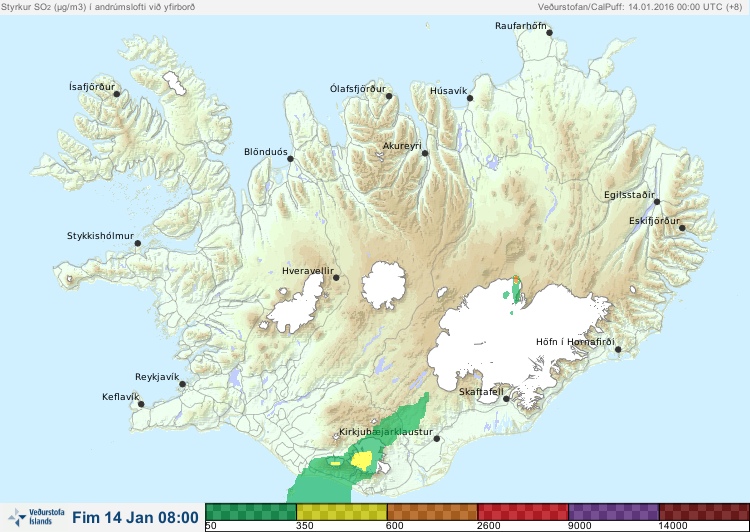Click the Ólafsfjörður place label
This screenshot has height=532, width=750.
(x=358, y=89)
